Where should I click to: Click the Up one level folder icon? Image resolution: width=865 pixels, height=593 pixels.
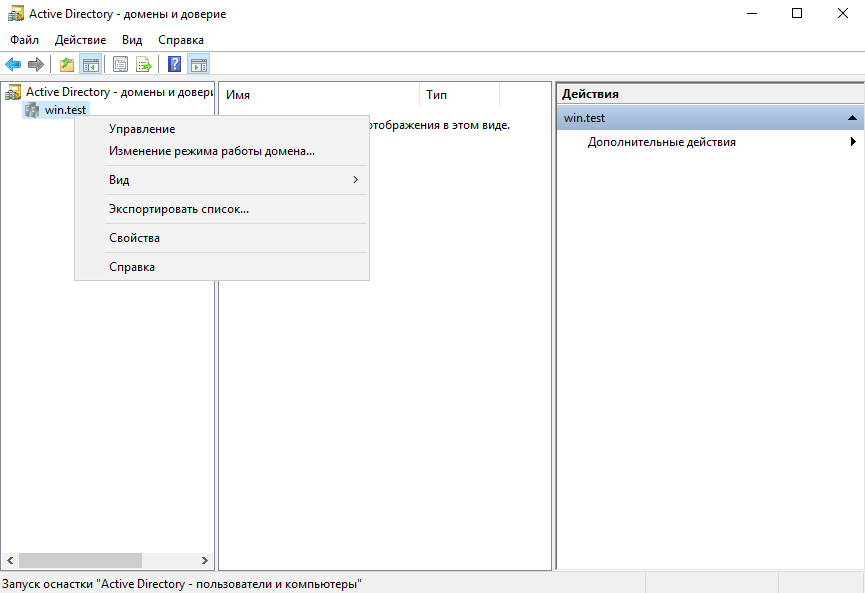(x=67, y=65)
